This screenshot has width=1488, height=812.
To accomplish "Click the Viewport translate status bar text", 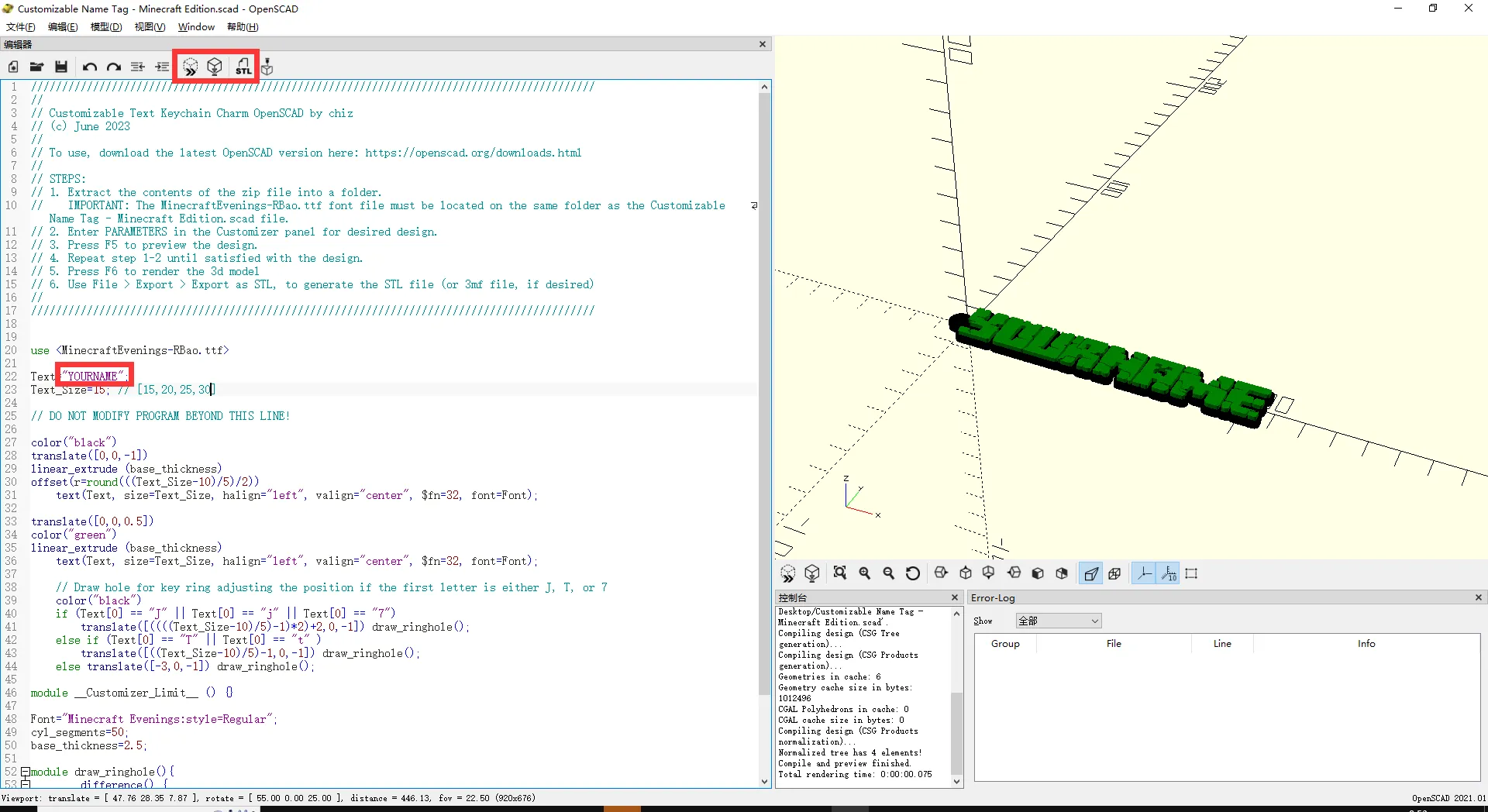I will click(268, 798).
